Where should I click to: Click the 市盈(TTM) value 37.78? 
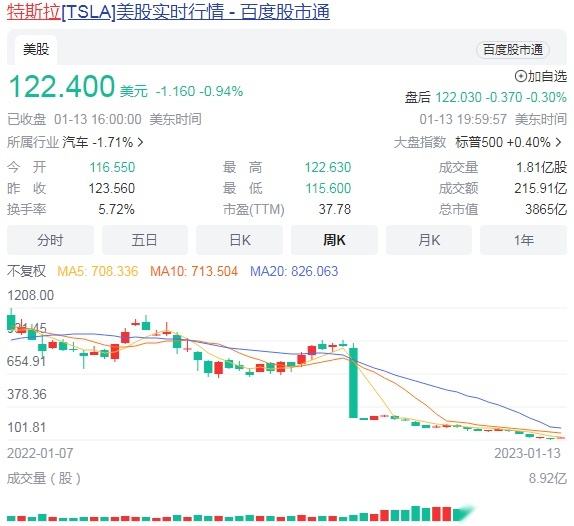click(x=335, y=209)
